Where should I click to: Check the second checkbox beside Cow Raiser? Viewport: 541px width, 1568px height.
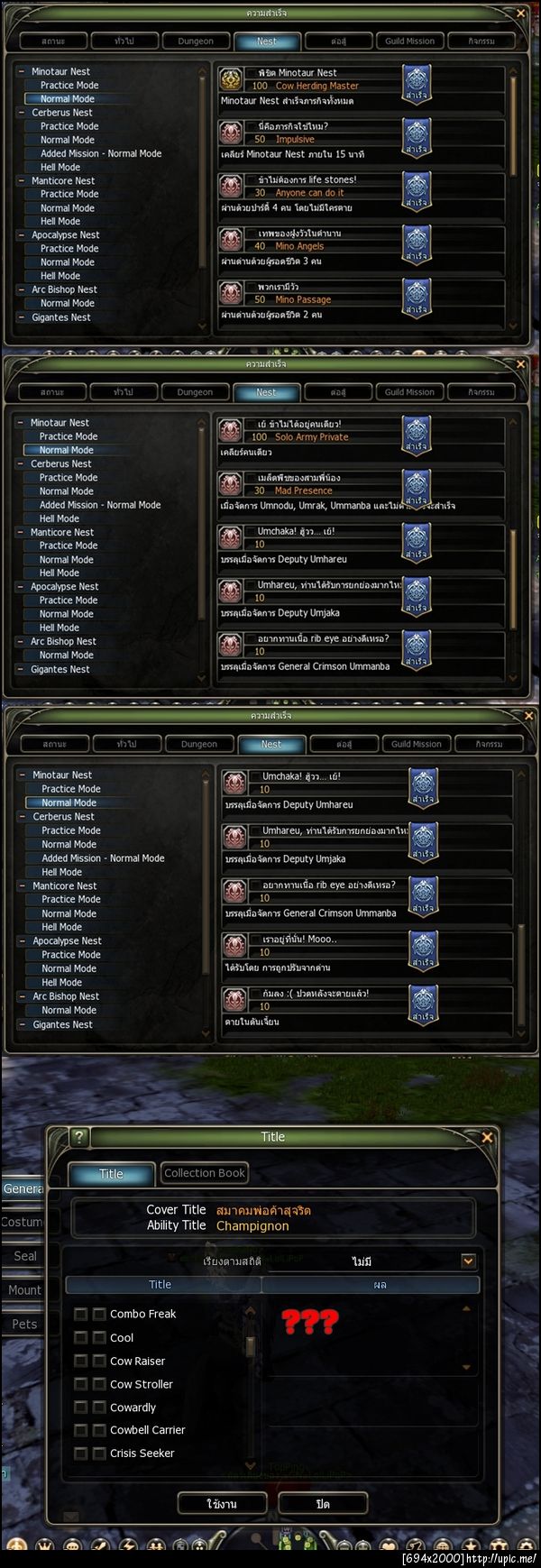pyautogui.click(x=99, y=1361)
